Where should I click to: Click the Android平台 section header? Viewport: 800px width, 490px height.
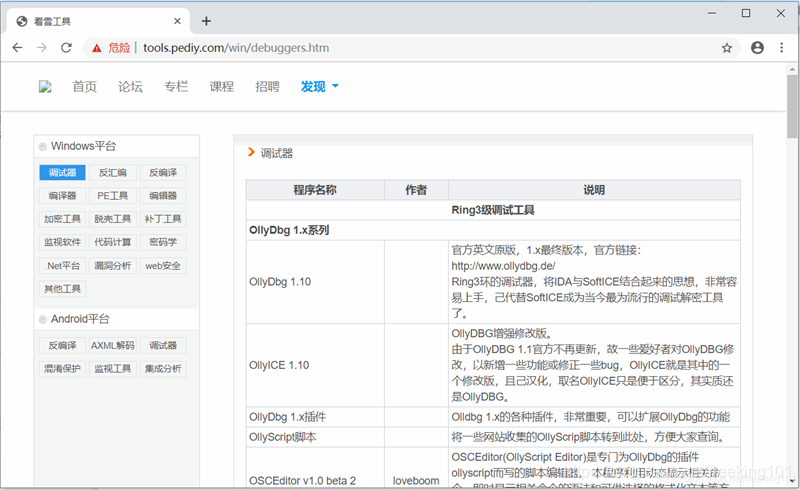pyautogui.click(x=80, y=319)
